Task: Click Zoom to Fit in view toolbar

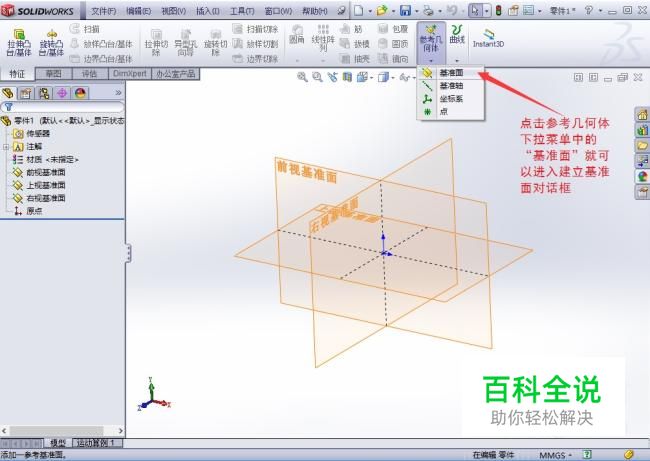Action: tap(302, 77)
